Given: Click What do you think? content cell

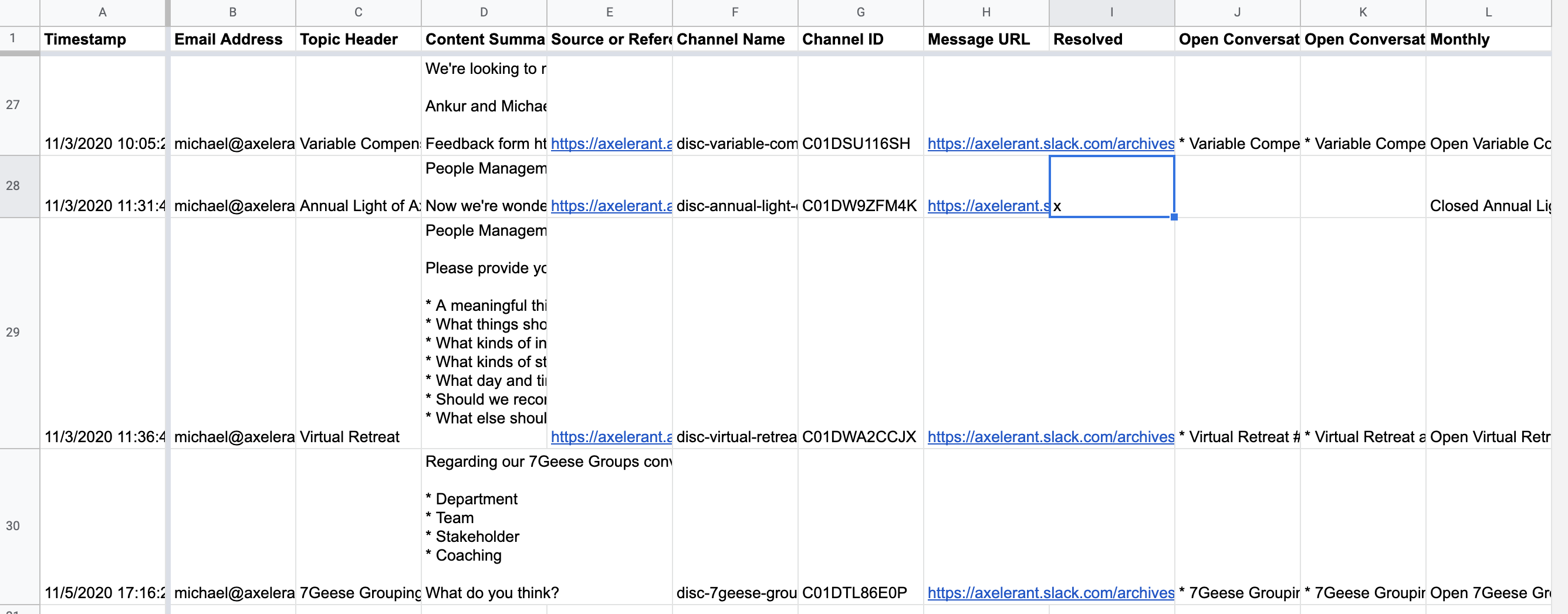Looking at the screenshot, I should 484,527.
